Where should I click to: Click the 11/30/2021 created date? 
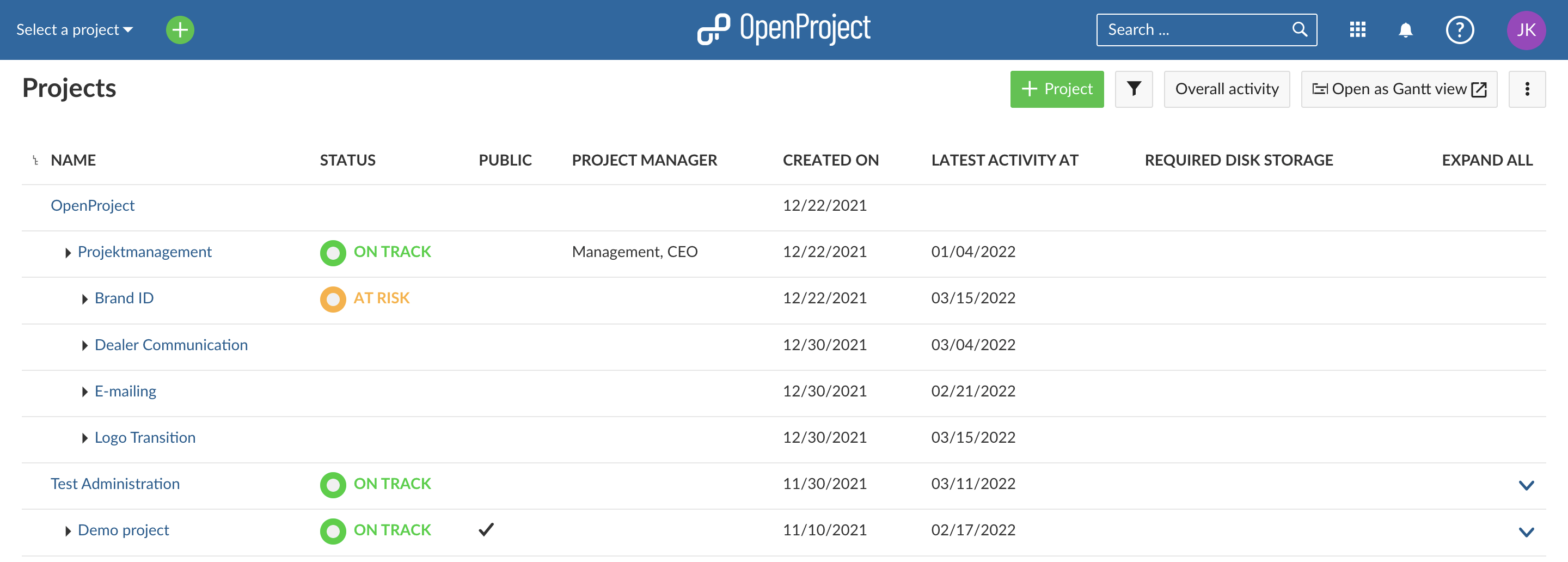824,484
